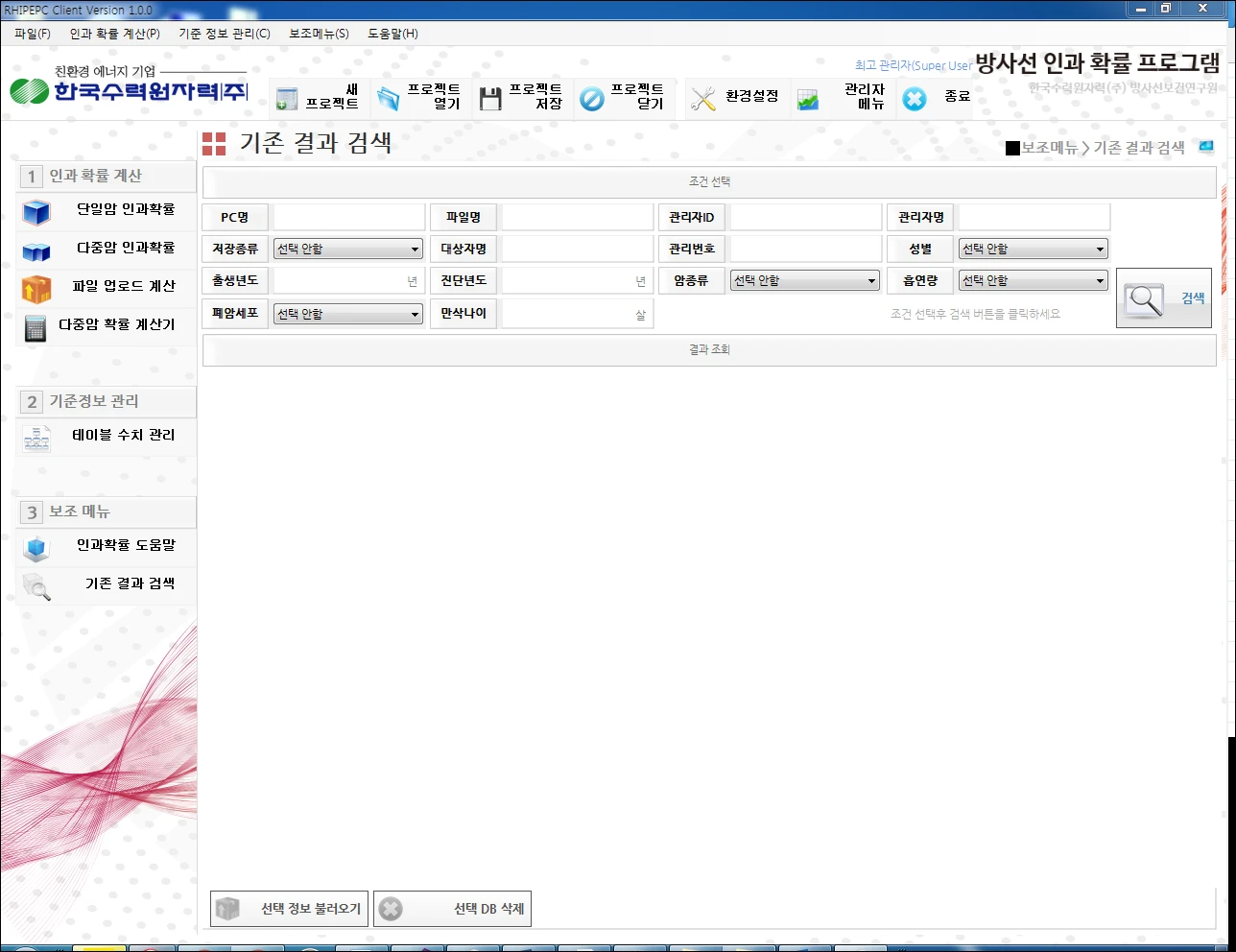Open 테이블 수치 관리 sidebar item
This screenshot has height=952, width=1236.
pyautogui.click(x=107, y=436)
